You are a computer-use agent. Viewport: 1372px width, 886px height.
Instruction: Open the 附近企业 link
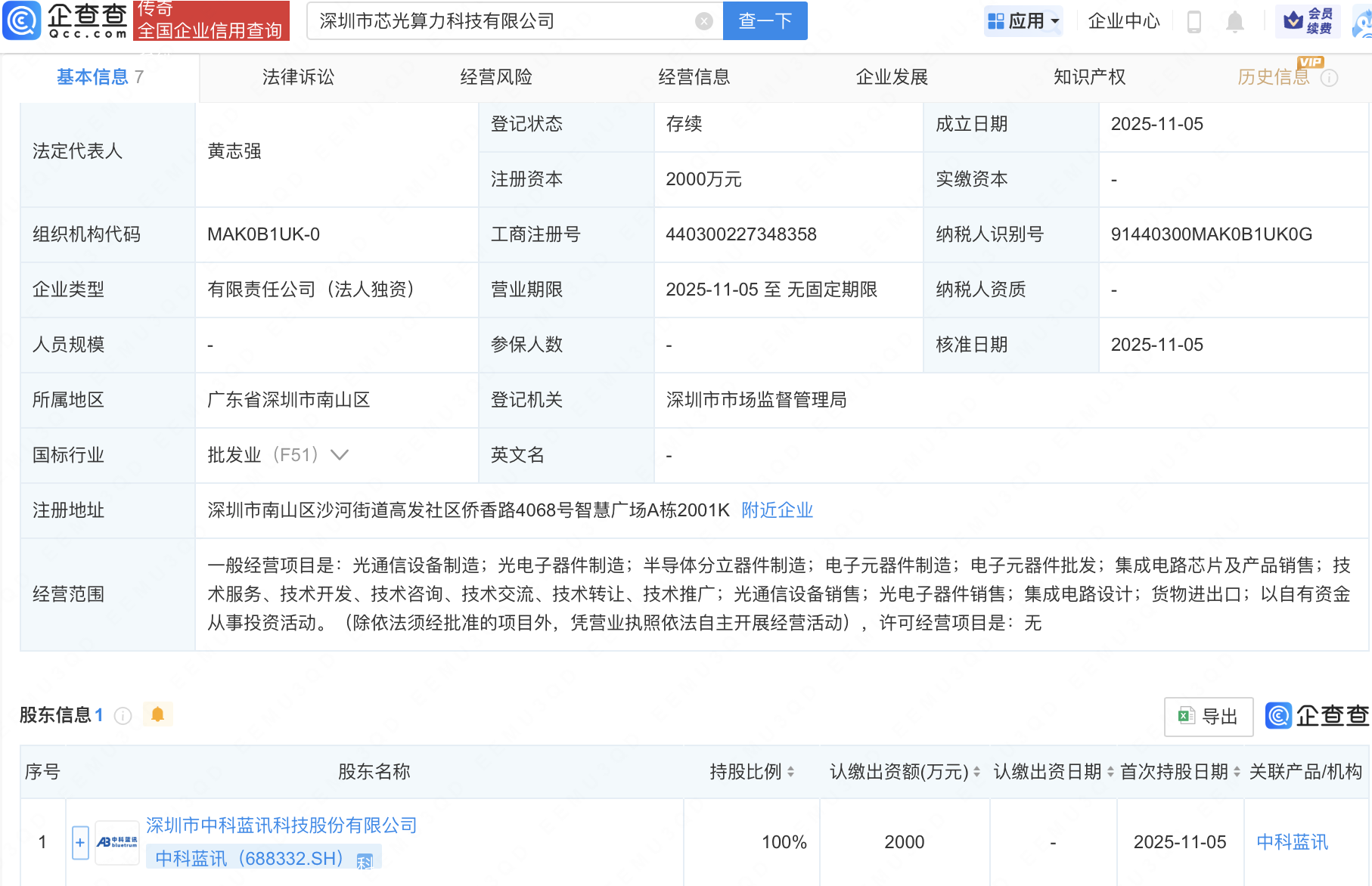click(x=778, y=510)
